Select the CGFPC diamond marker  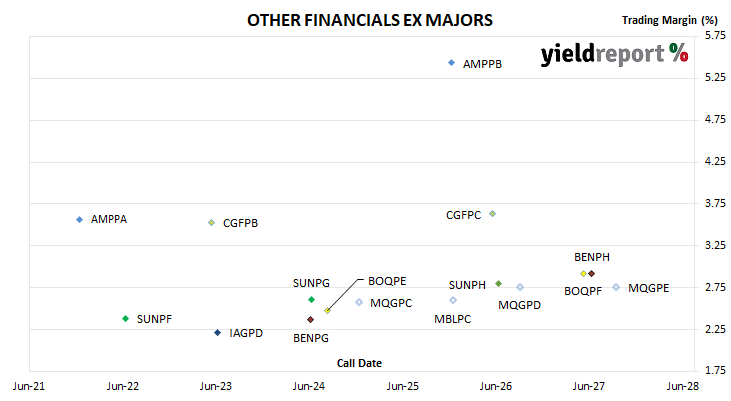492,214
